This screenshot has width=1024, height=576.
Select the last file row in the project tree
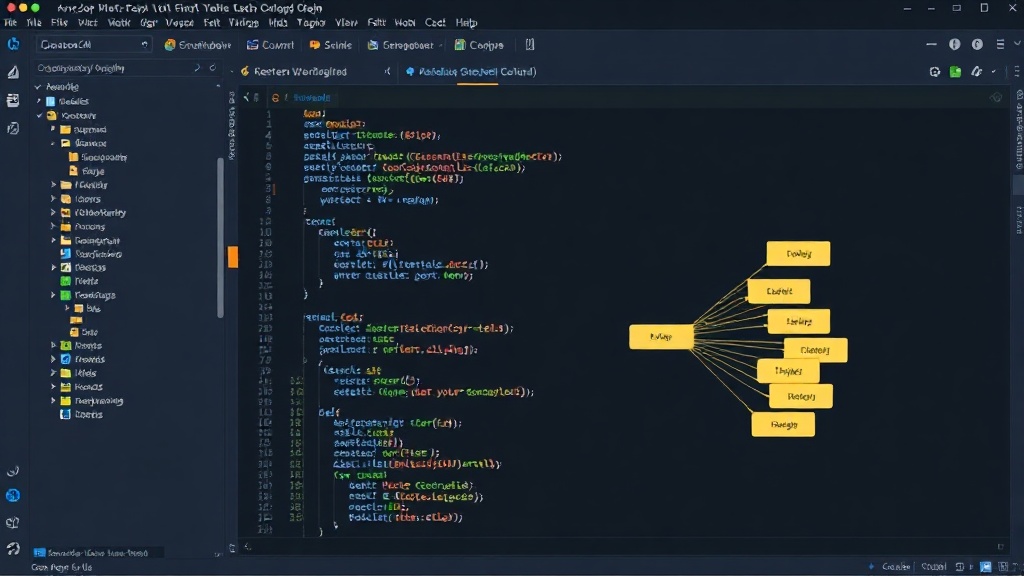[82, 415]
